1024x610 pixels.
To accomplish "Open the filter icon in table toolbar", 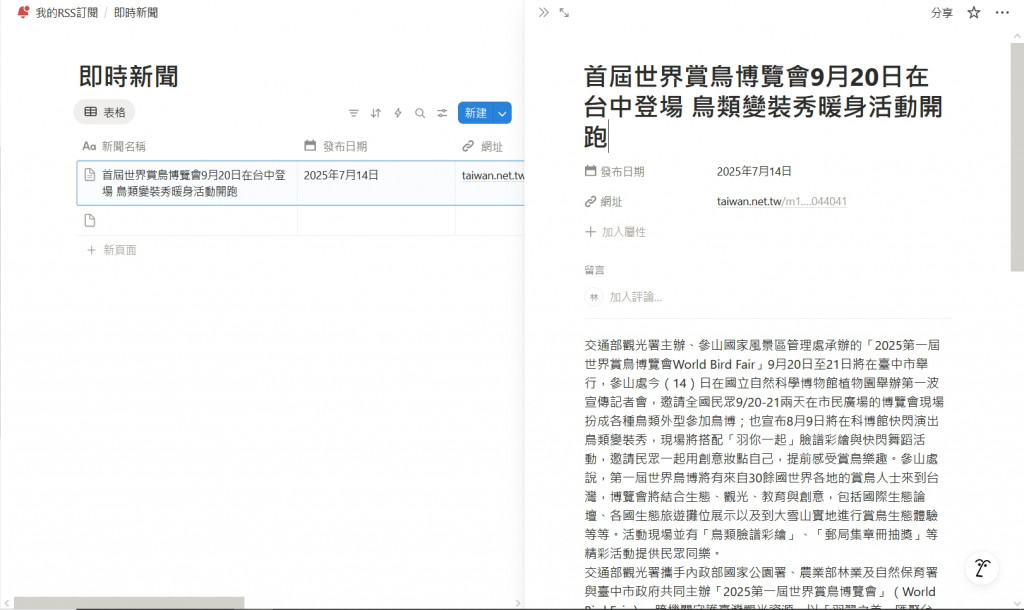I will click(353, 113).
